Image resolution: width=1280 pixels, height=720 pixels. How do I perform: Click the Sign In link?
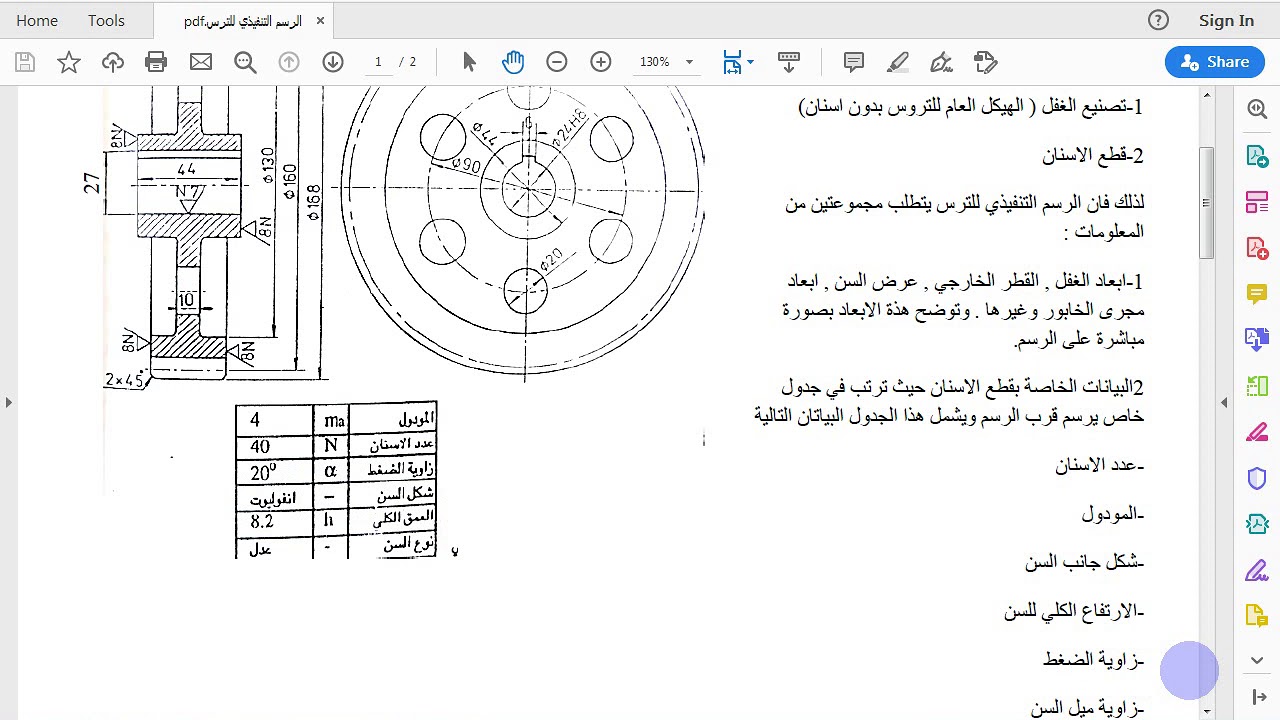[x=1226, y=20]
